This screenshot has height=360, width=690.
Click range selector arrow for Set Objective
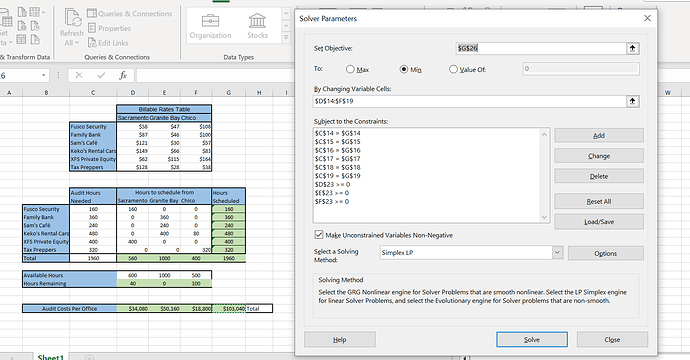[x=632, y=48]
